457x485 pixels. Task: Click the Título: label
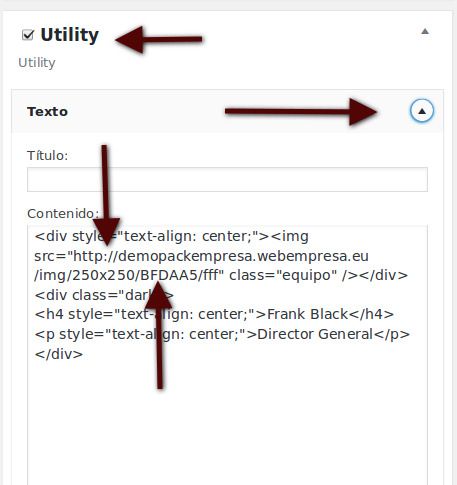[47, 155]
